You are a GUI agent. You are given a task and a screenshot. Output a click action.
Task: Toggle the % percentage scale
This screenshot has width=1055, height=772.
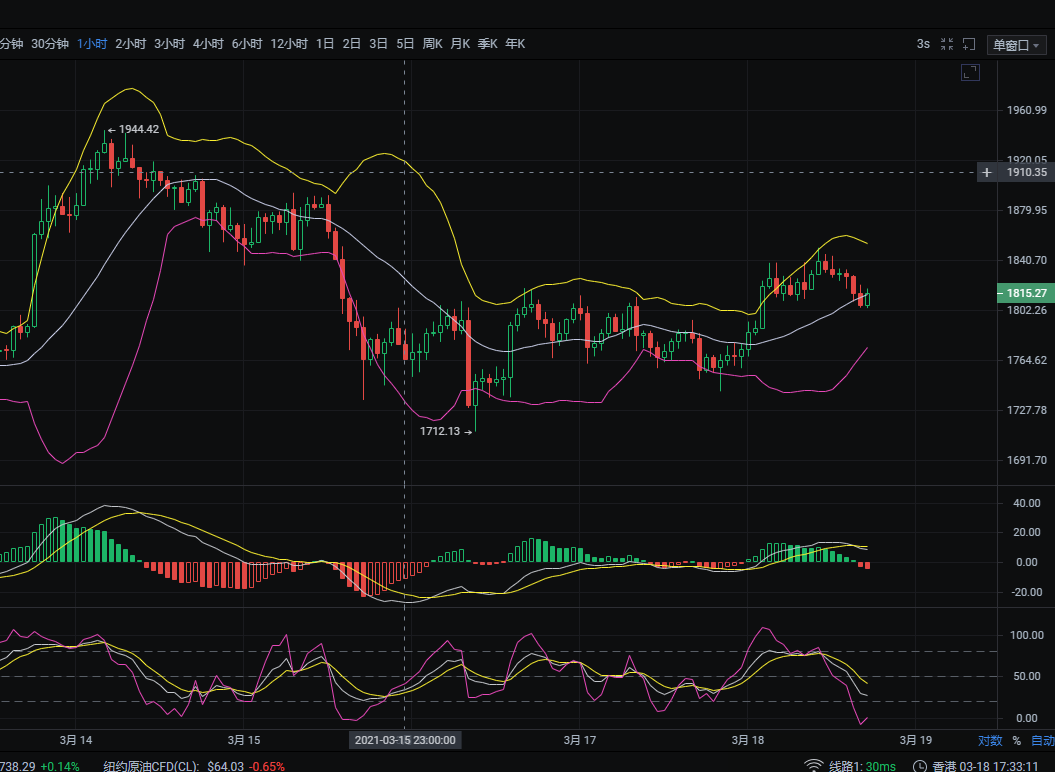1016,741
